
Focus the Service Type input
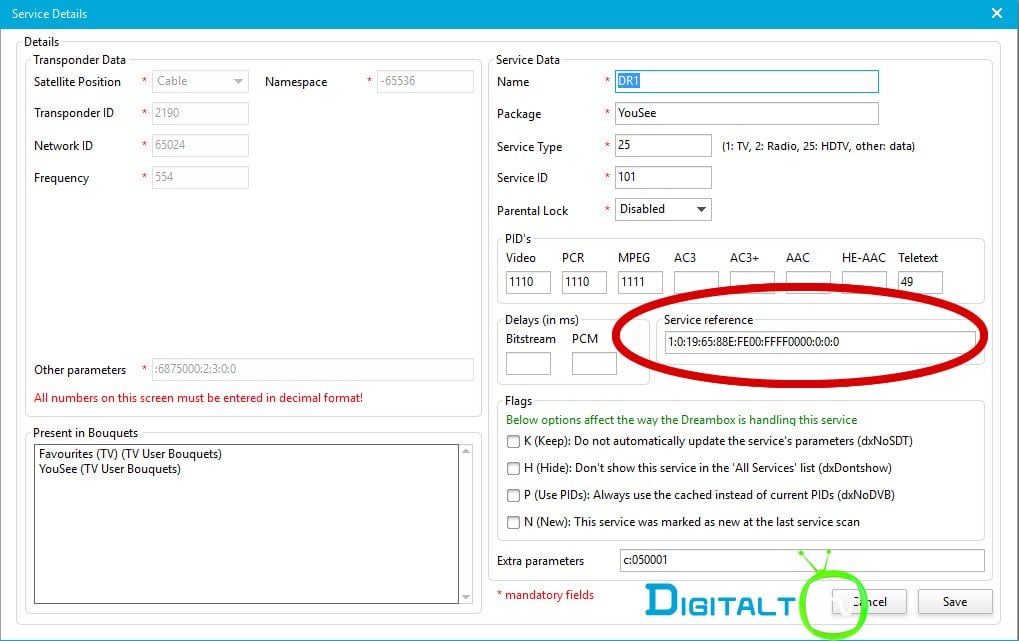(x=663, y=145)
